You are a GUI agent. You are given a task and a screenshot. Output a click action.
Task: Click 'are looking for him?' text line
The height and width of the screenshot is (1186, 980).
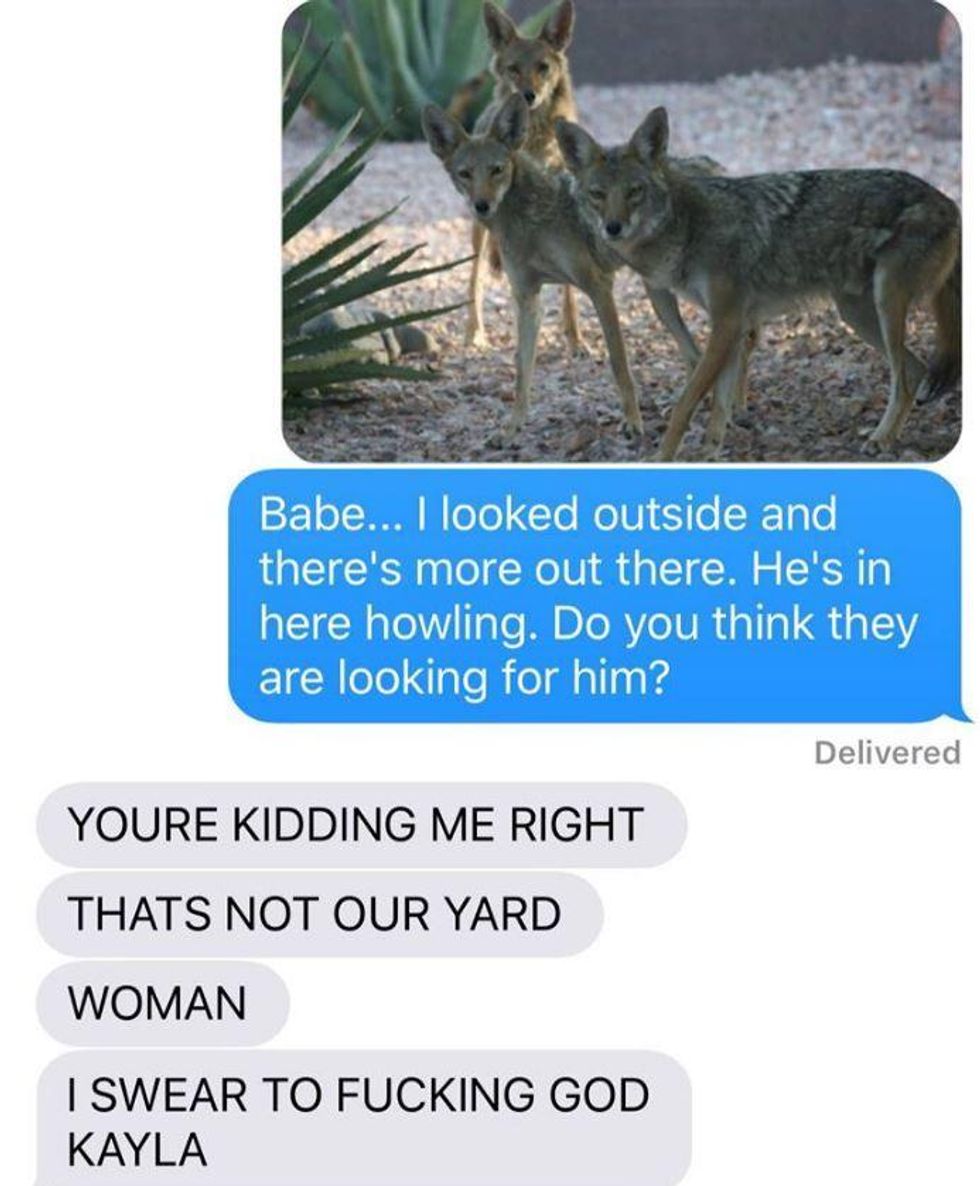click(464, 679)
